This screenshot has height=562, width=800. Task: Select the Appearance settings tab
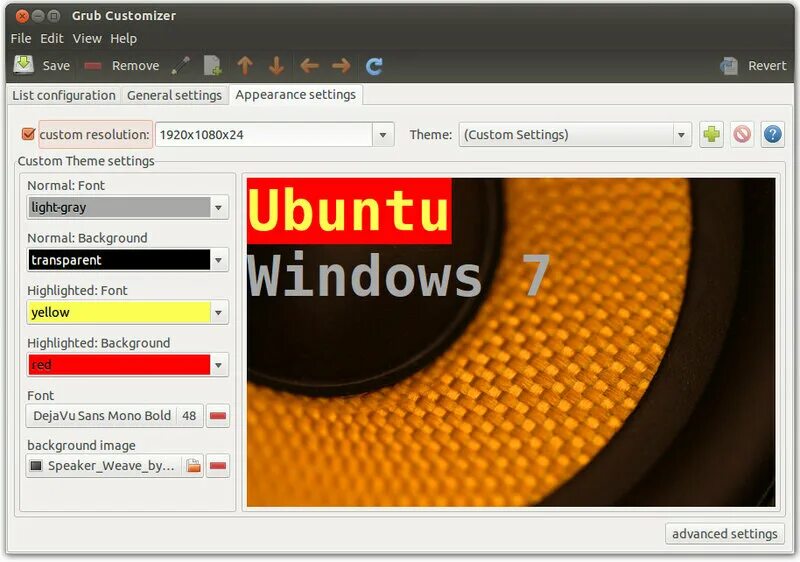(295, 95)
